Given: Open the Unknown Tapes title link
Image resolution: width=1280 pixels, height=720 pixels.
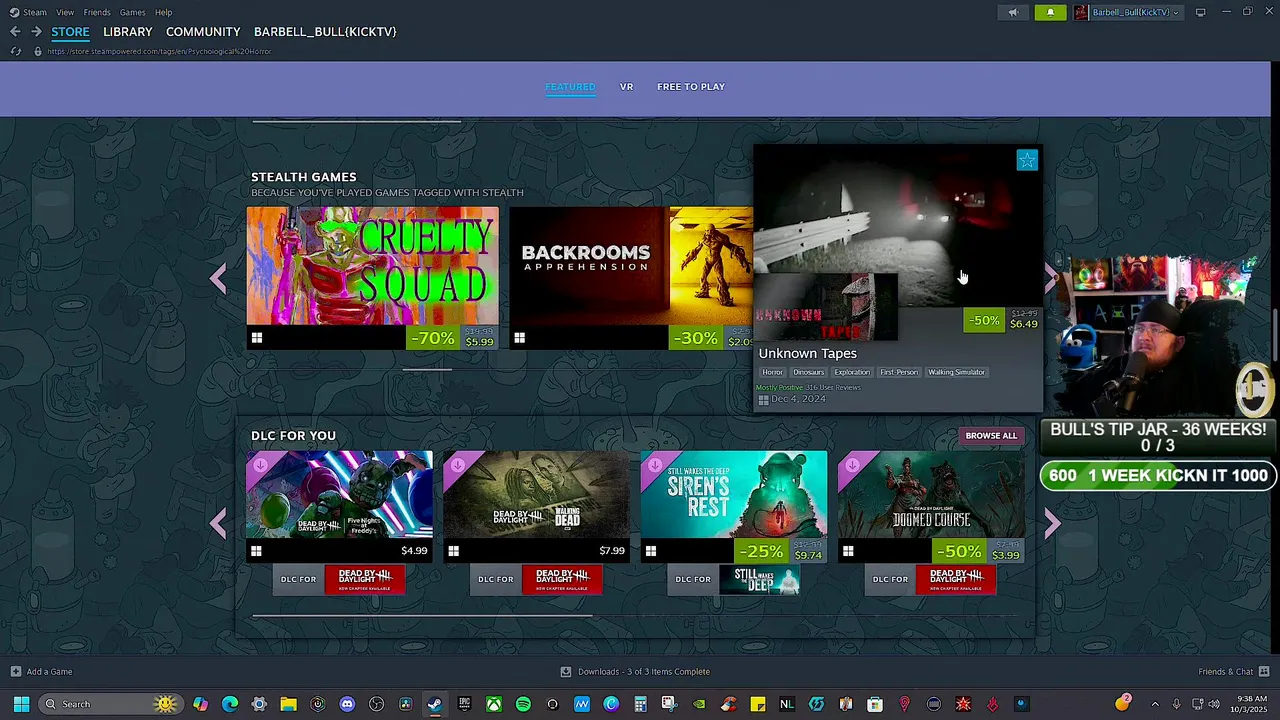Looking at the screenshot, I should click(808, 354).
